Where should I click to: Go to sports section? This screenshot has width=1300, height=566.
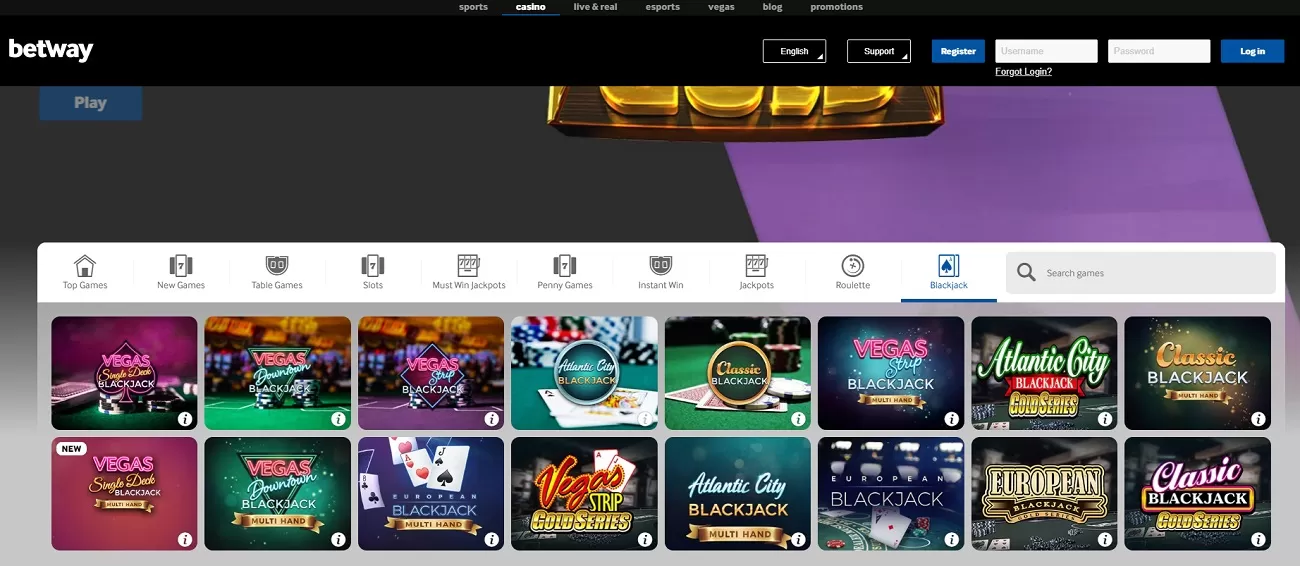[474, 7]
